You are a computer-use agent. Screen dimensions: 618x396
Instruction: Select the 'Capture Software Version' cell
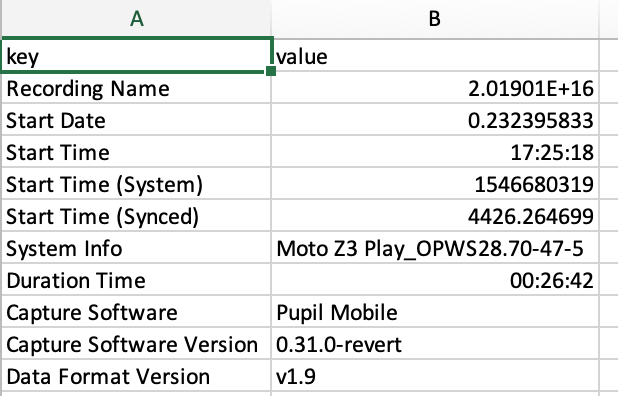click(136, 344)
